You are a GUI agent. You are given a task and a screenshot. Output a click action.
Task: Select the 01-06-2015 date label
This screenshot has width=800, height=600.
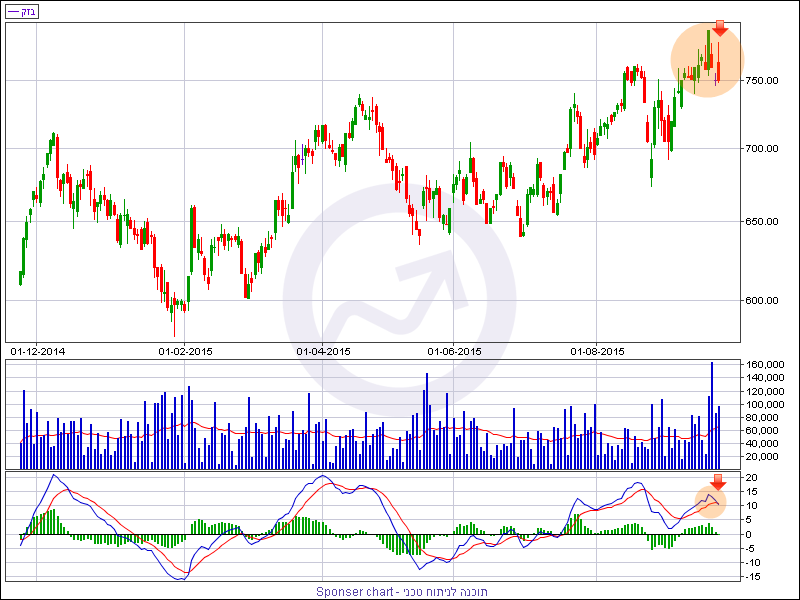(x=455, y=351)
